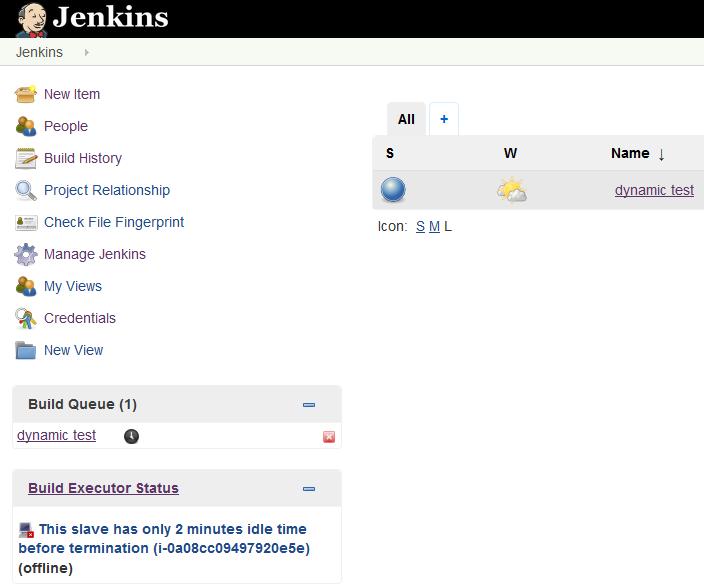Image resolution: width=704 pixels, height=588 pixels.
Task: Open the New View link
Action: (x=74, y=350)
